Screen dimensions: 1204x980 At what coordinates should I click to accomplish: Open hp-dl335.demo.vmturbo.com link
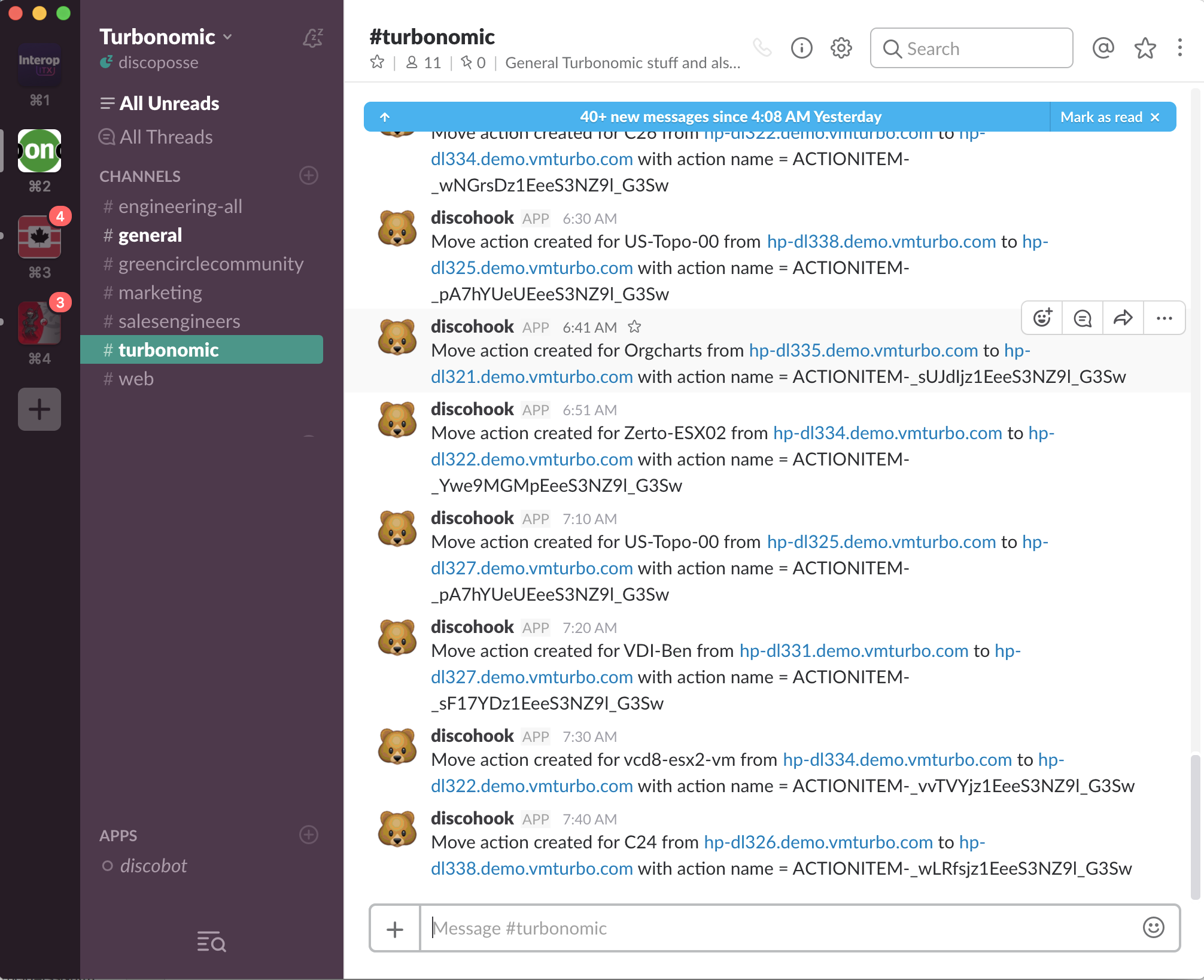(x=863, y=351)
